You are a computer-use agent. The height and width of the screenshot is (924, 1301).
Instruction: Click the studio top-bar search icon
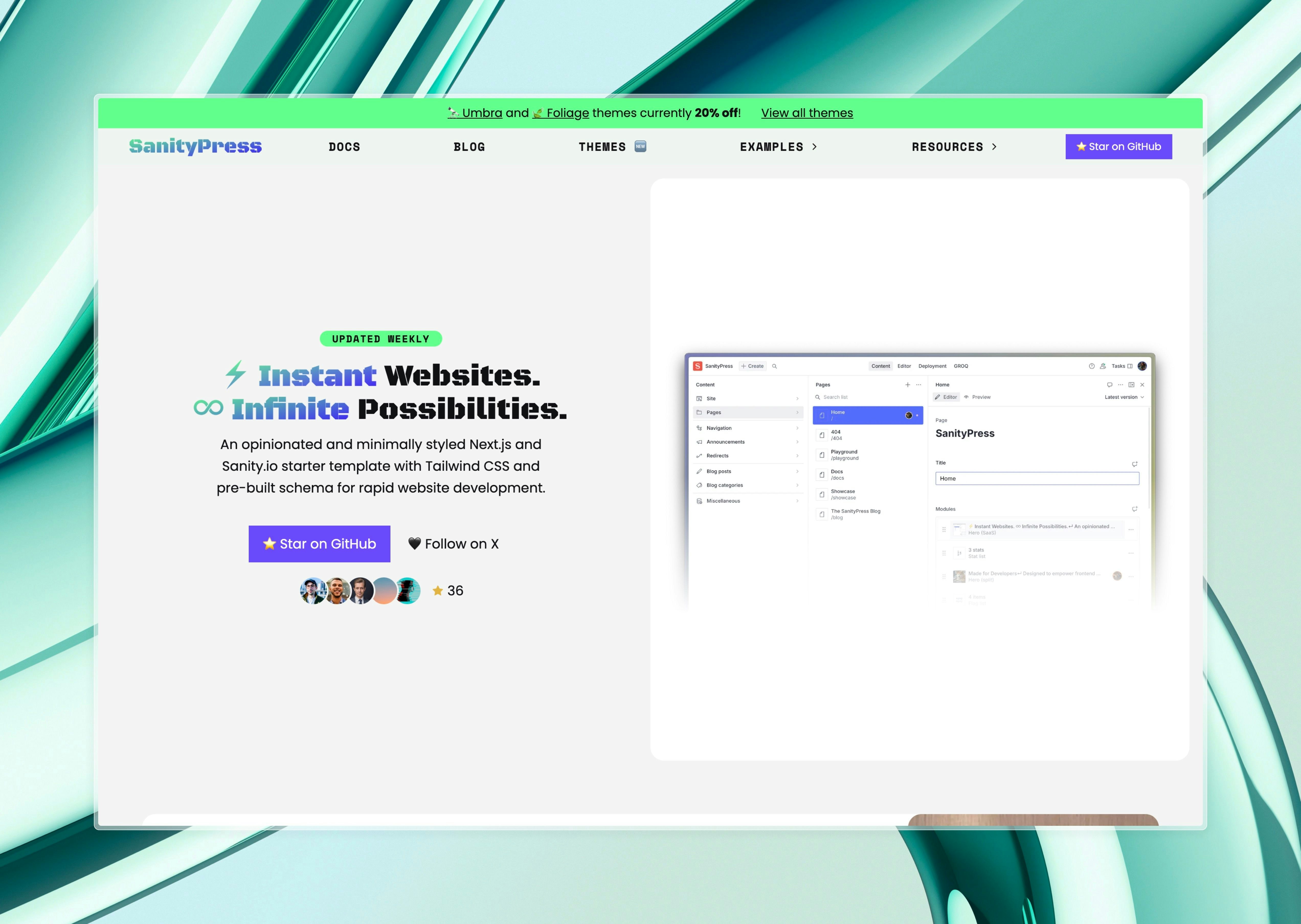pos(774,366)
